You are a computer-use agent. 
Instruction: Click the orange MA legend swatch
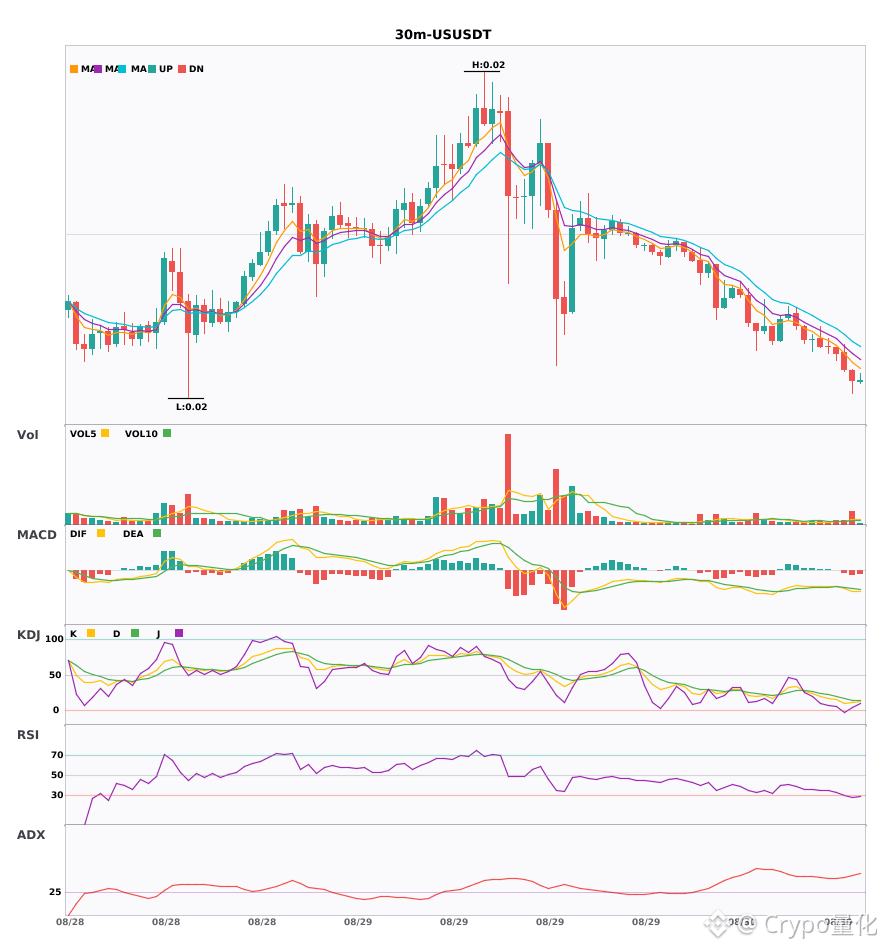click(74, 69)
